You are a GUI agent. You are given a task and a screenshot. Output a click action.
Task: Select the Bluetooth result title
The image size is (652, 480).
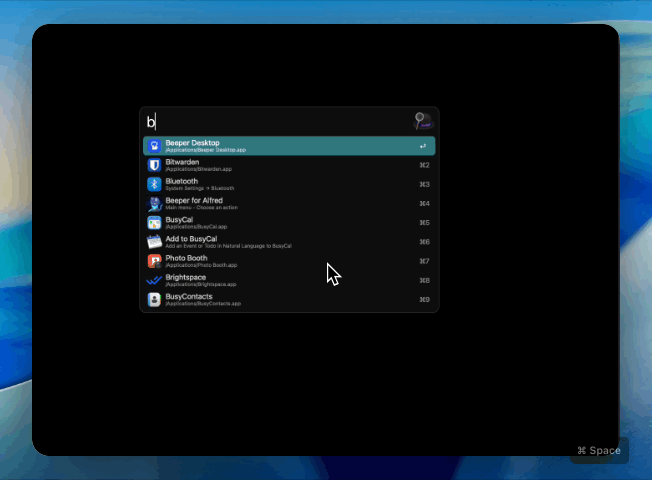182,181
